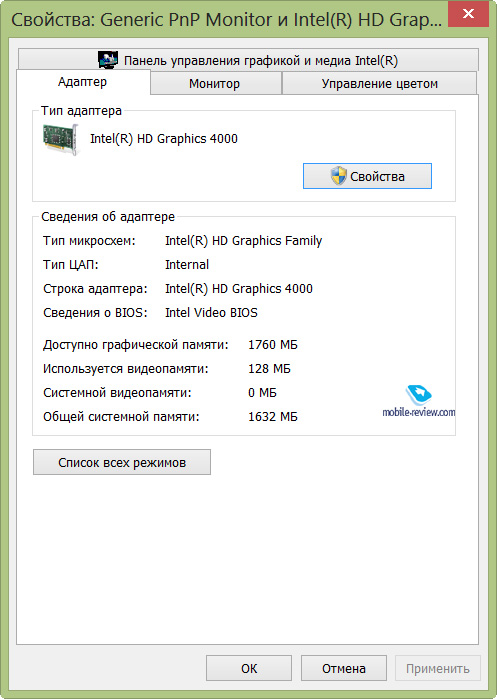497x699 pixels.
Task: Open the Управление цветом tab
Action: tap(379, 83)
